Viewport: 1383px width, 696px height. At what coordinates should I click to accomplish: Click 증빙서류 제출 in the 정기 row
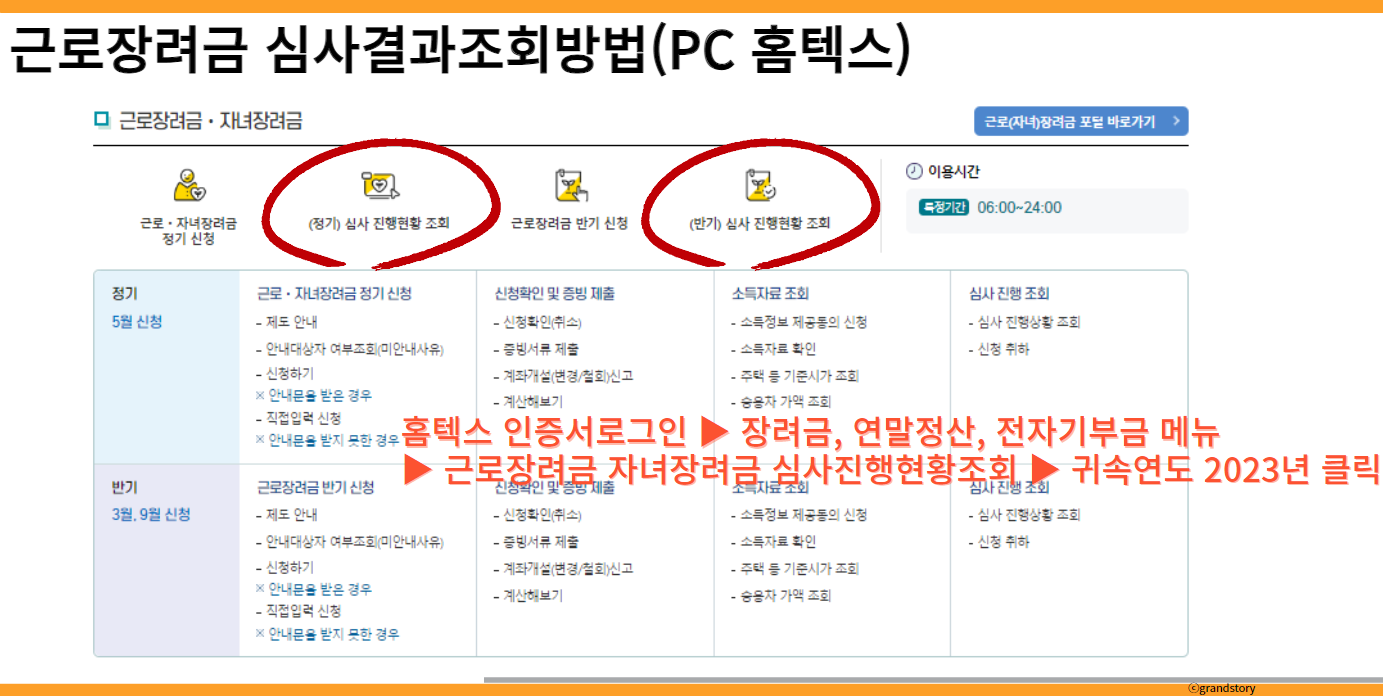(536, 349)
